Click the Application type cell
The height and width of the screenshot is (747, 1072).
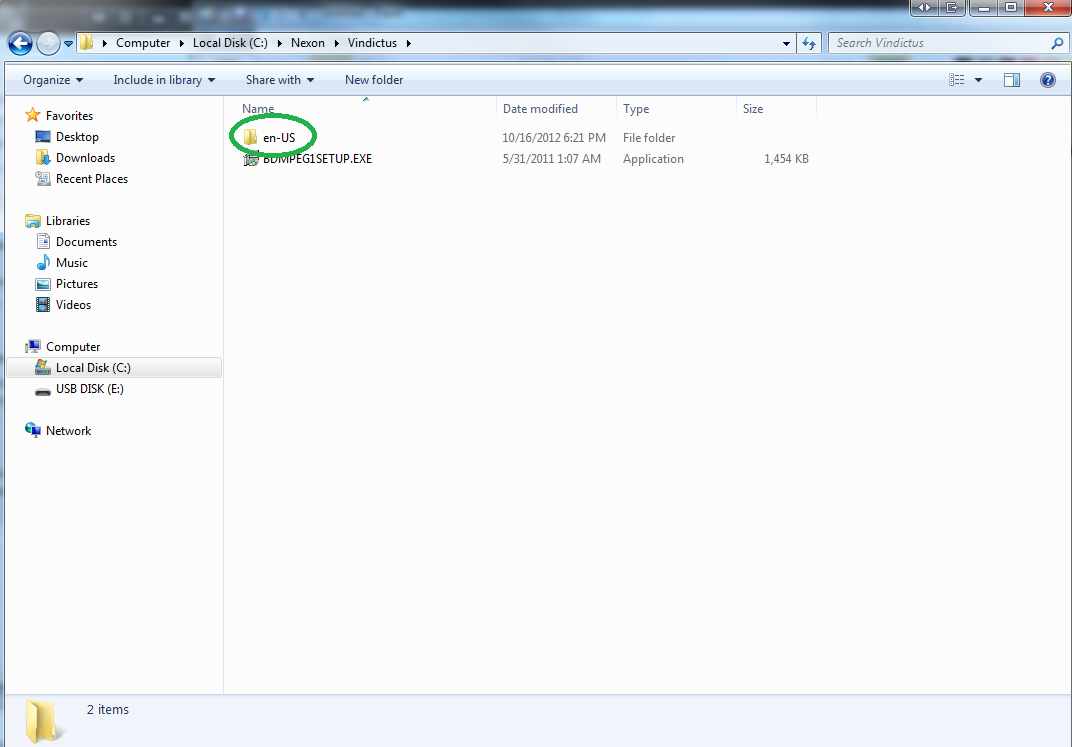(x=653, y=159)
